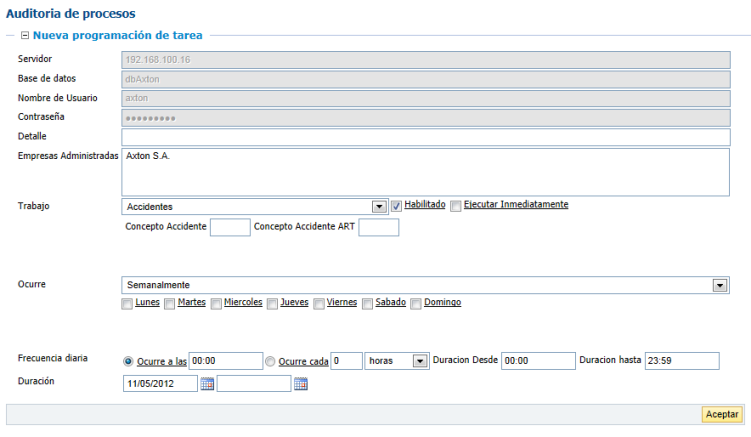Click the Aceptar button
751x437 pixels.
(x=722, y=414)
